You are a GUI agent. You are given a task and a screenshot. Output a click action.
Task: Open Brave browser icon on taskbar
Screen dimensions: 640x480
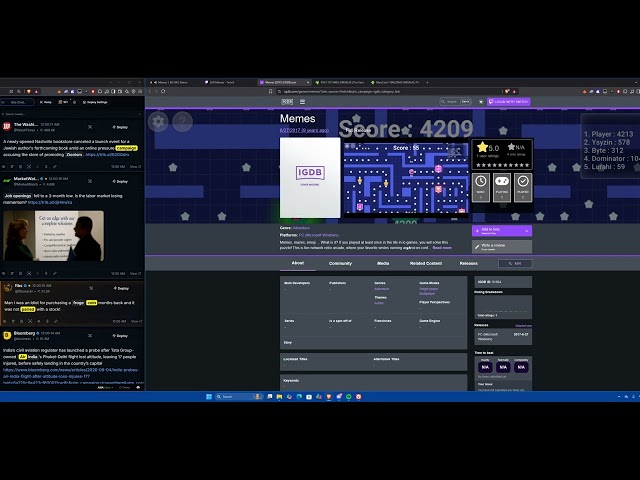pos(329,397)
